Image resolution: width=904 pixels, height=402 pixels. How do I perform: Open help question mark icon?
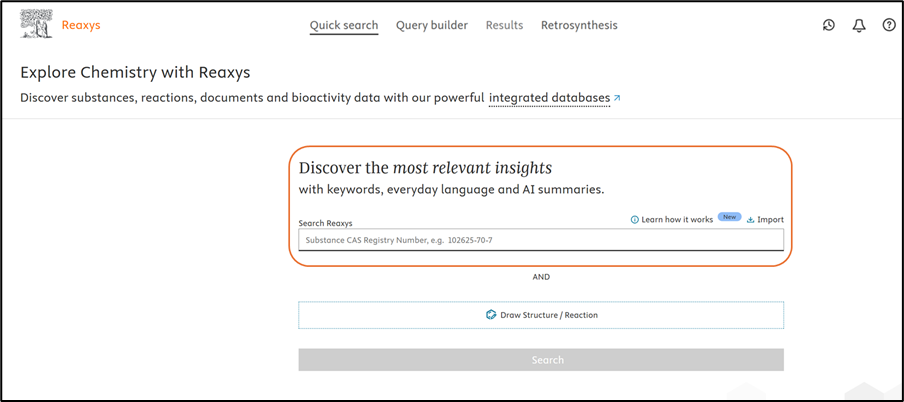[889, 25]
